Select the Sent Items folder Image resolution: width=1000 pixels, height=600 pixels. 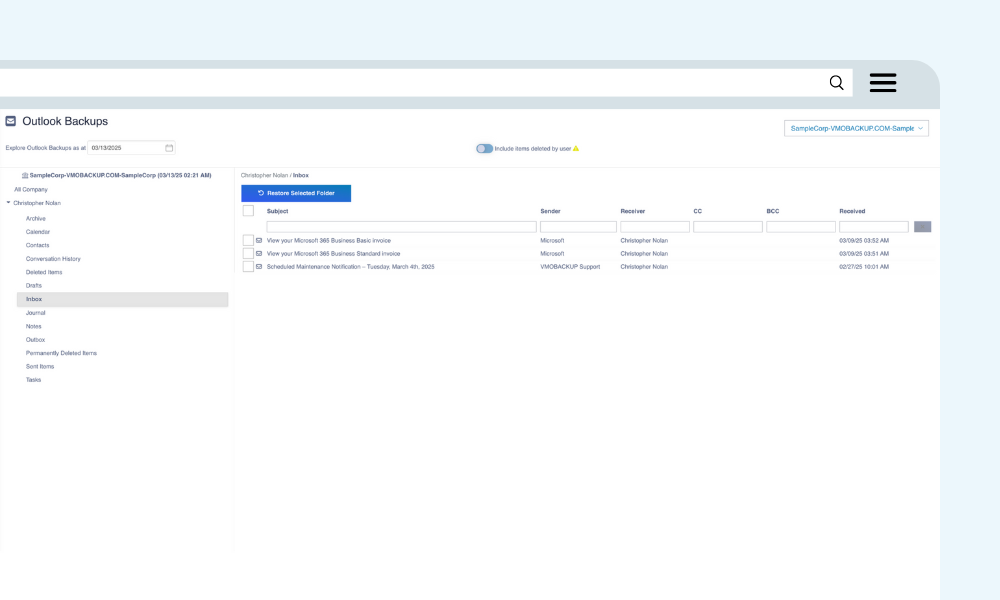coord(40,366)
